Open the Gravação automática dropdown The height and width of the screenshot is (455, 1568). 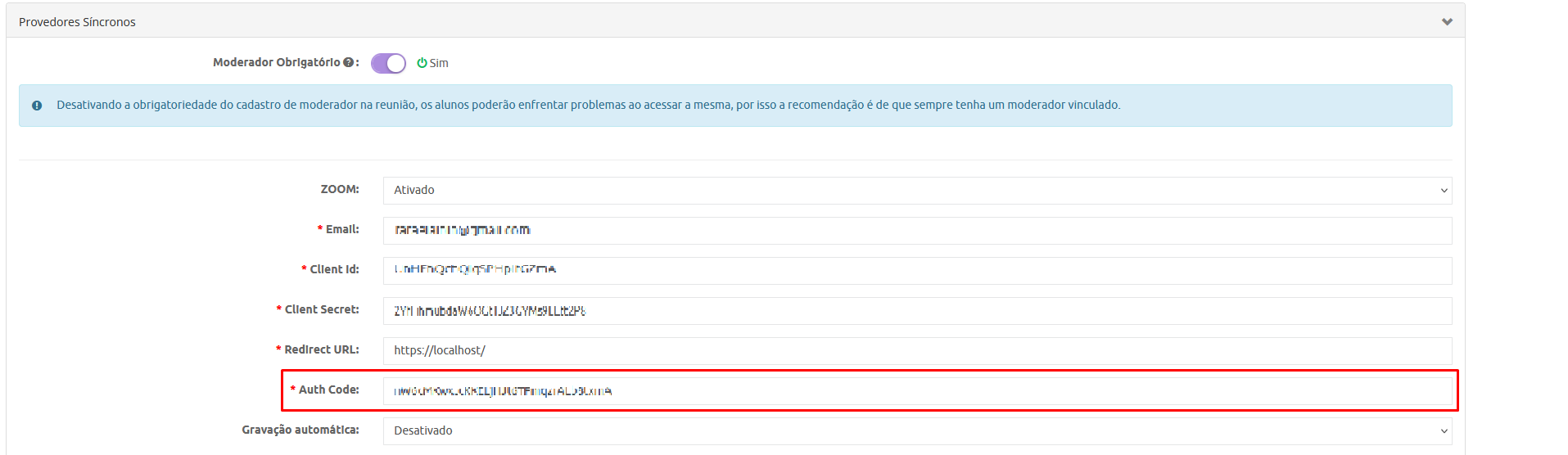click(917, 430)
